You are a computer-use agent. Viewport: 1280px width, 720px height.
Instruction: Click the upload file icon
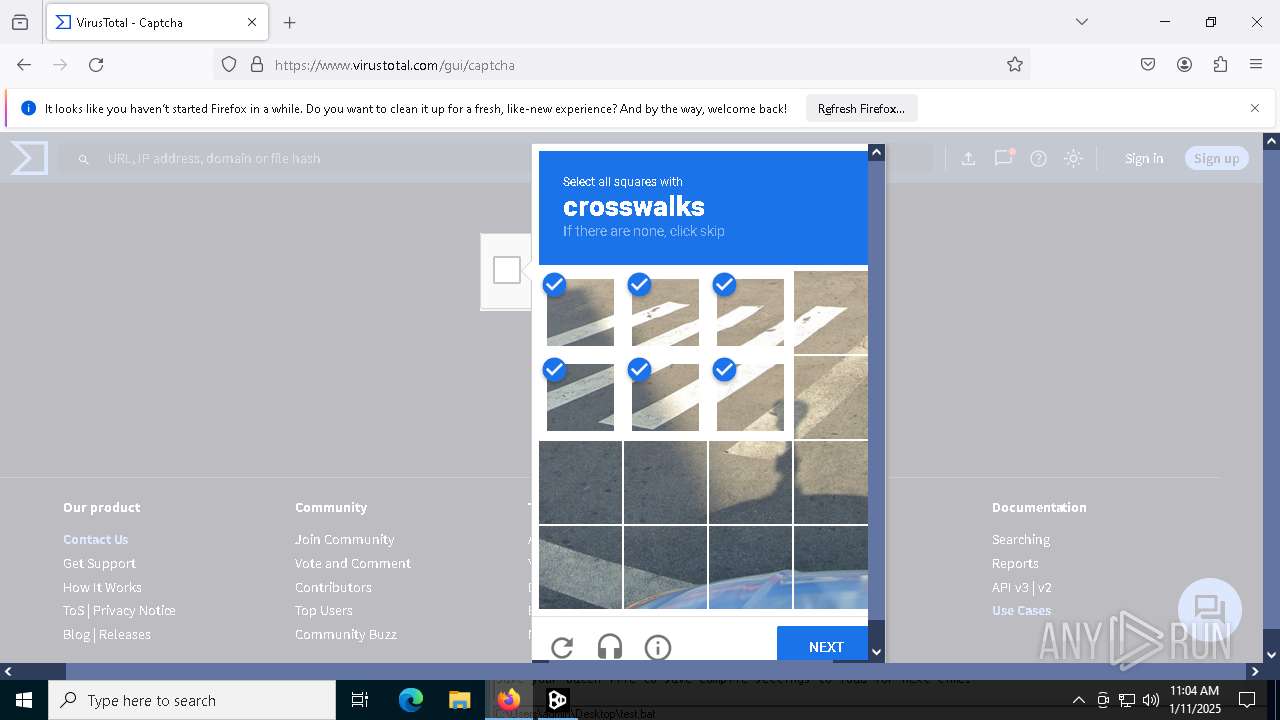968,158
